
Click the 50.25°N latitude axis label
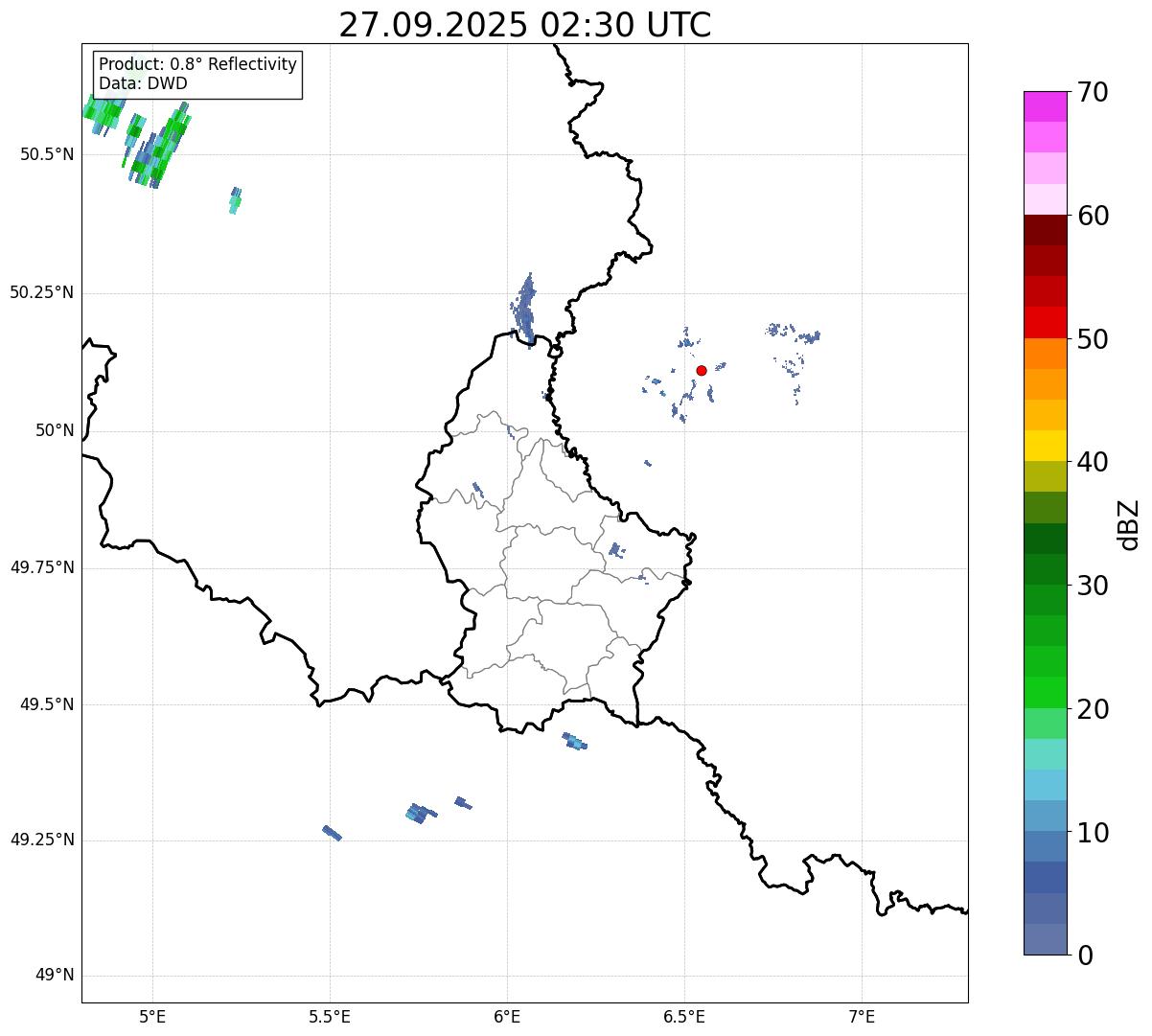click(x=41, y=292)
